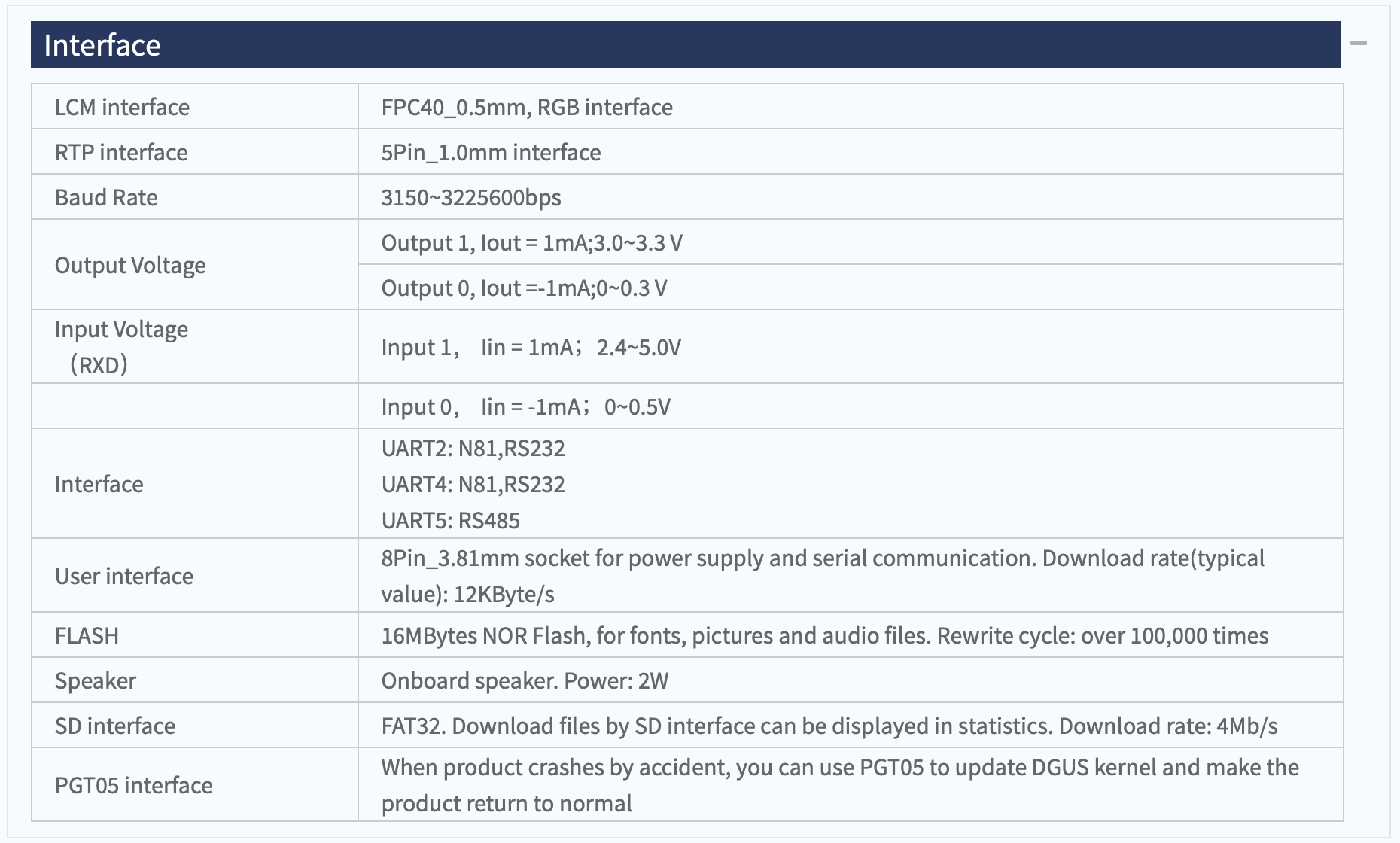Screen dimensions: 1400x843
Task: Select '5Pin_1.0mm interface' value
Action: coord(491,153)
